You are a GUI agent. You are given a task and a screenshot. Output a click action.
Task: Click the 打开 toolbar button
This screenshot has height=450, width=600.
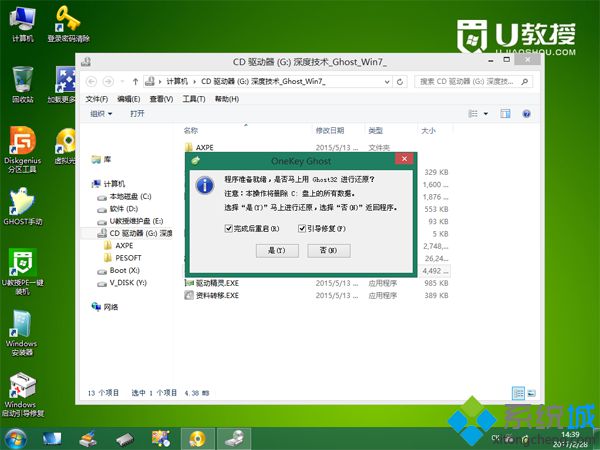coord(137,114)
